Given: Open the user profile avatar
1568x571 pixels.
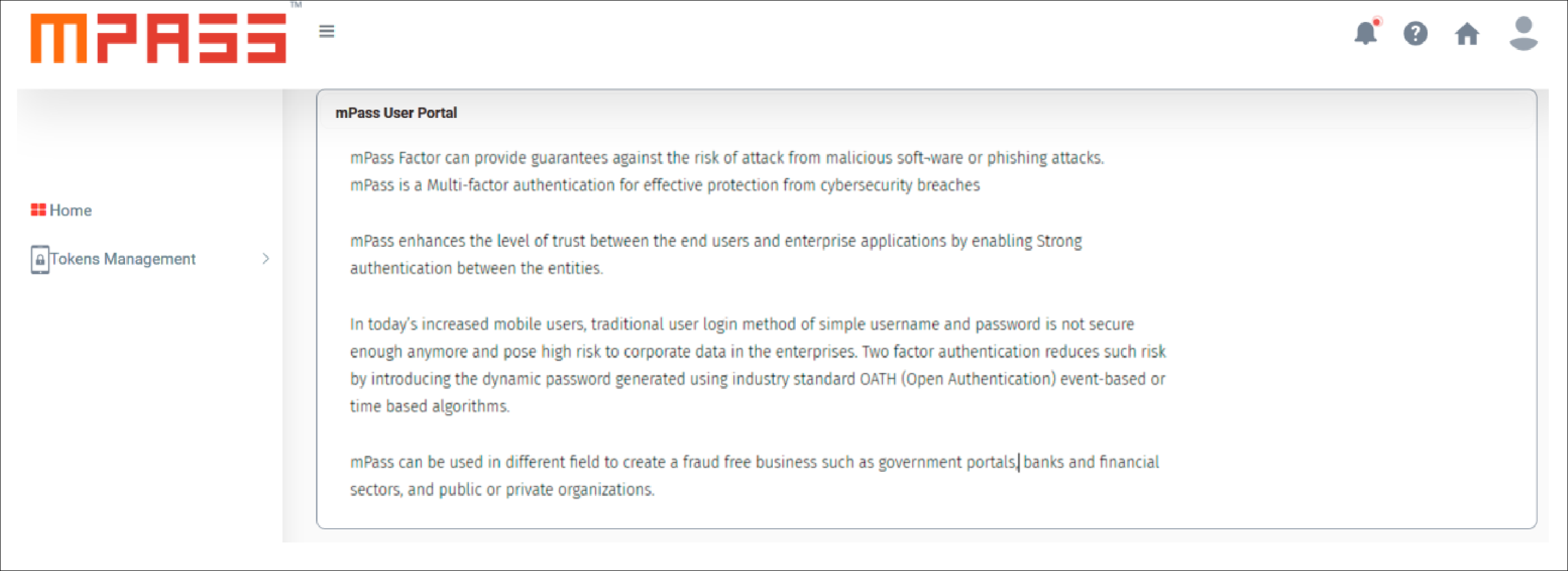Looking at the screenshot, I should coord(1524,33).
